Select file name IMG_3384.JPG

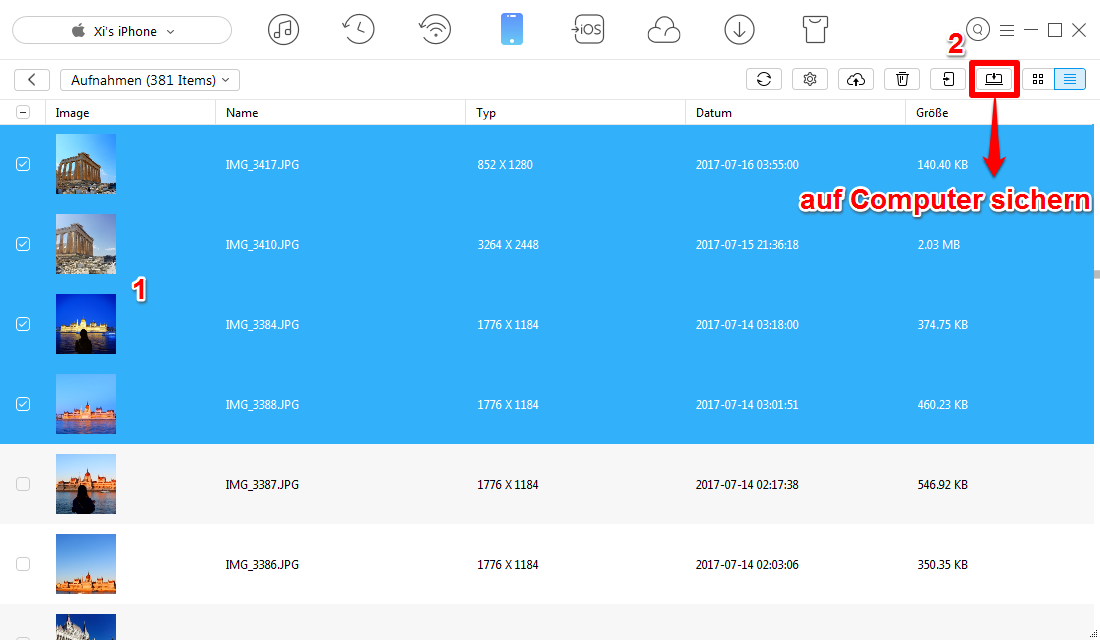point(262,325)
